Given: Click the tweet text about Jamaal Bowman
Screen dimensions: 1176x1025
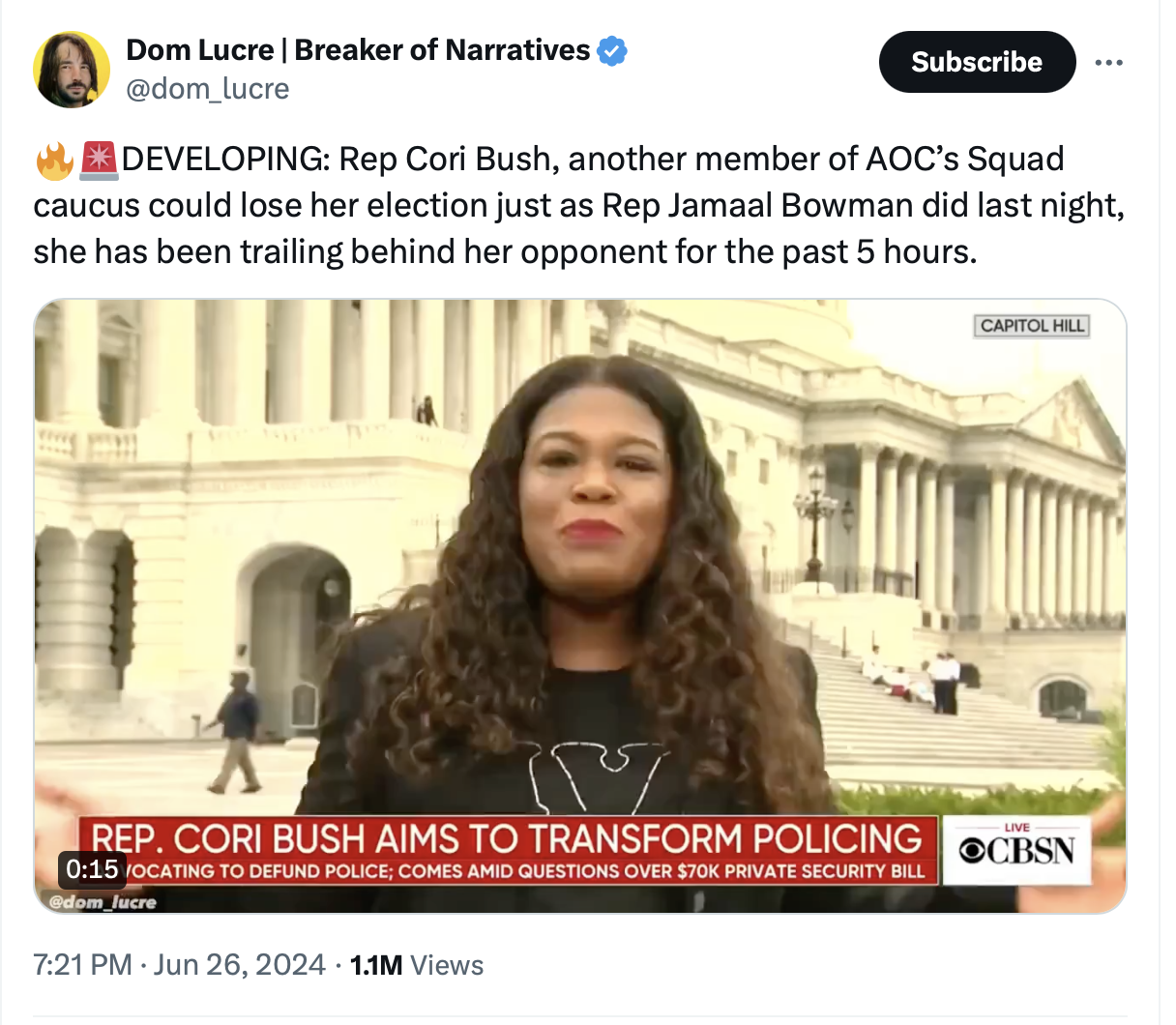Looking at the screenshot, I should [x=578, y=205].
